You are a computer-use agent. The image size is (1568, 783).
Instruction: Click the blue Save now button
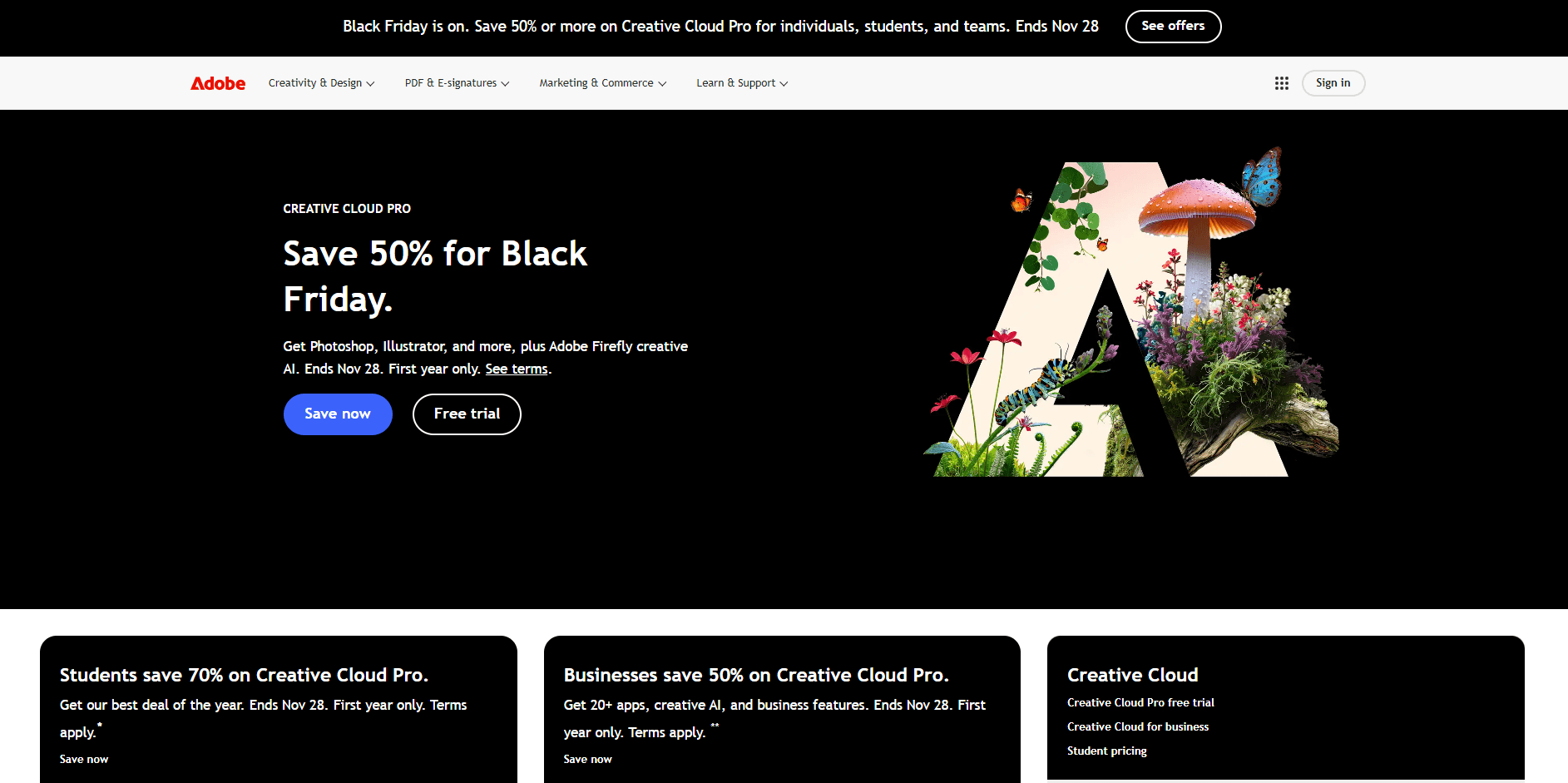(338, 414)
